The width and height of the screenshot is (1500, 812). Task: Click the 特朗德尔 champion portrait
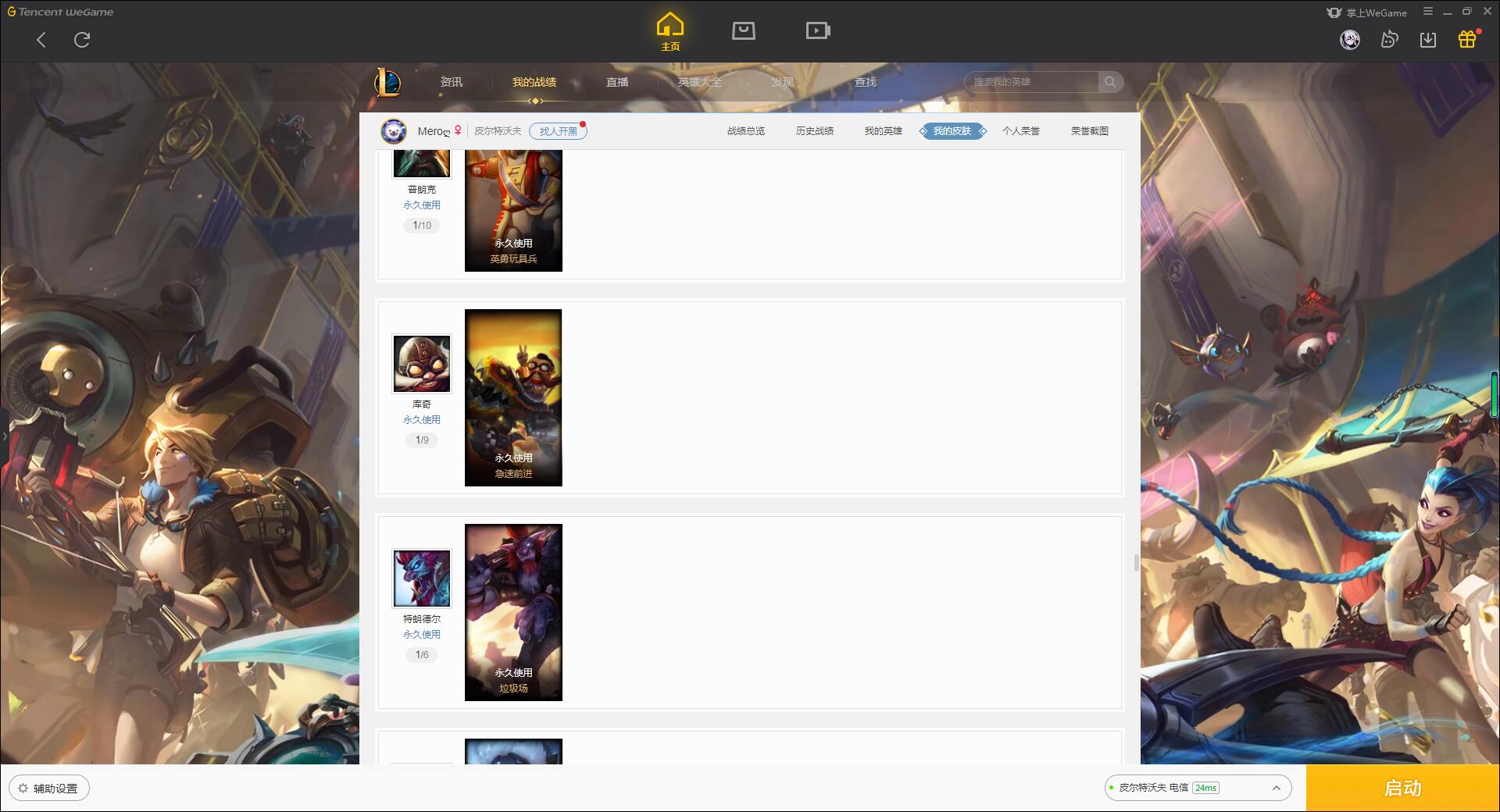[422, 579]
